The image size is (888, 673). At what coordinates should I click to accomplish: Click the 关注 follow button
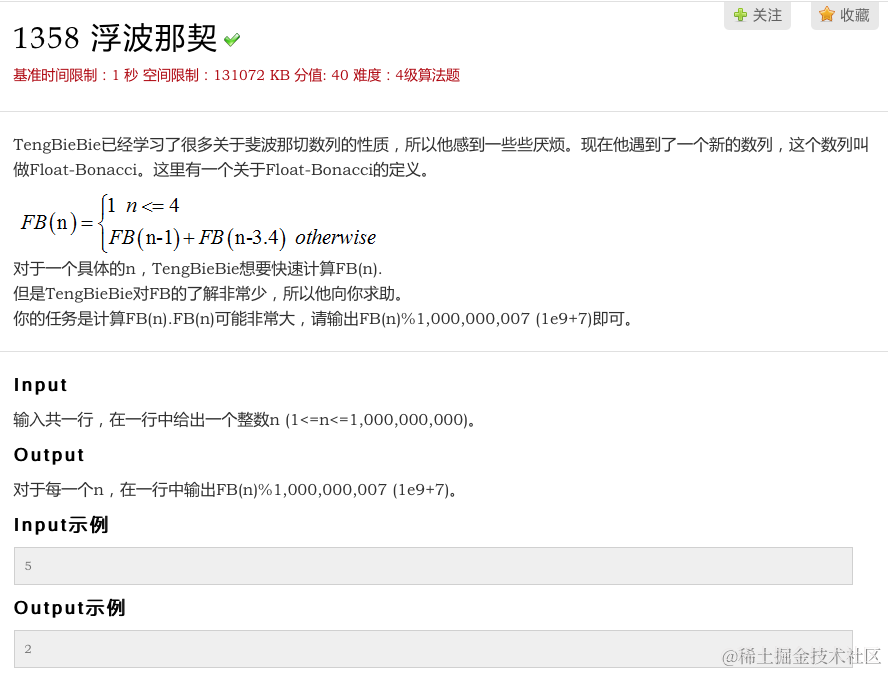(757, 15)
